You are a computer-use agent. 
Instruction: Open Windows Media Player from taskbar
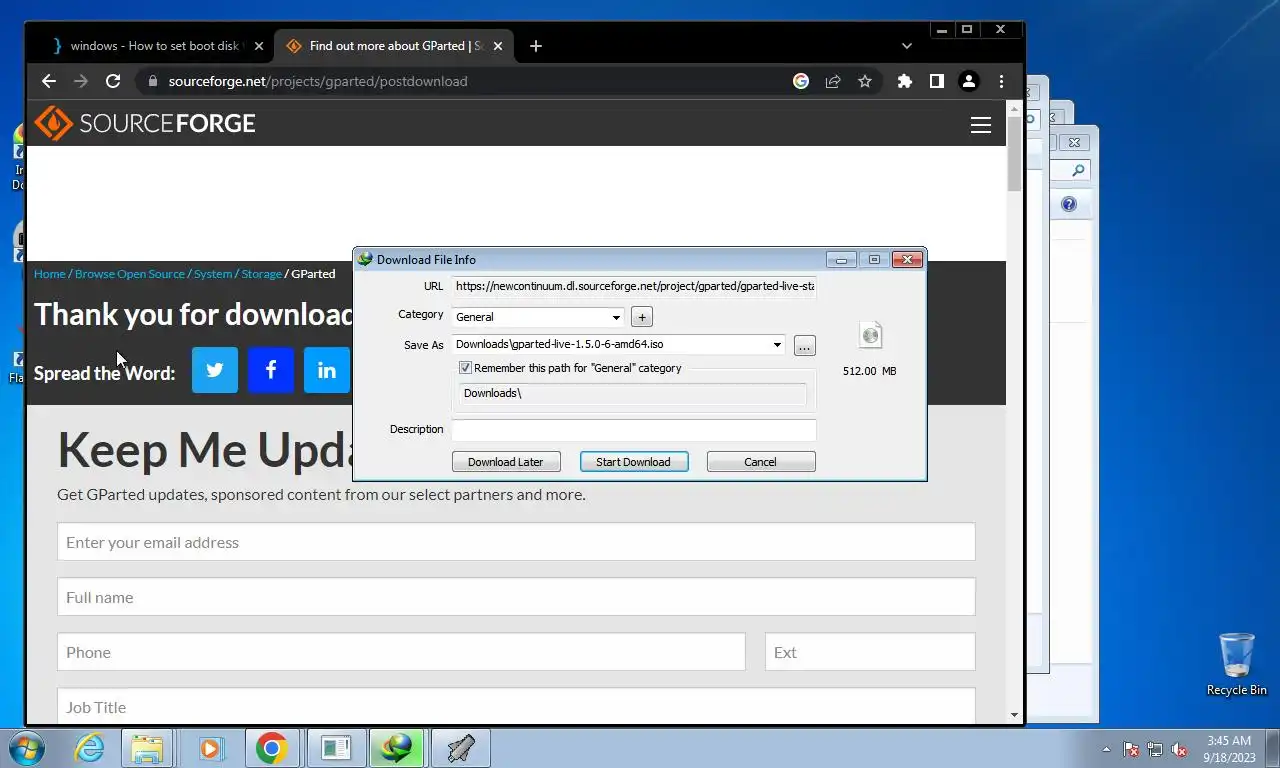tap(209, 748)
